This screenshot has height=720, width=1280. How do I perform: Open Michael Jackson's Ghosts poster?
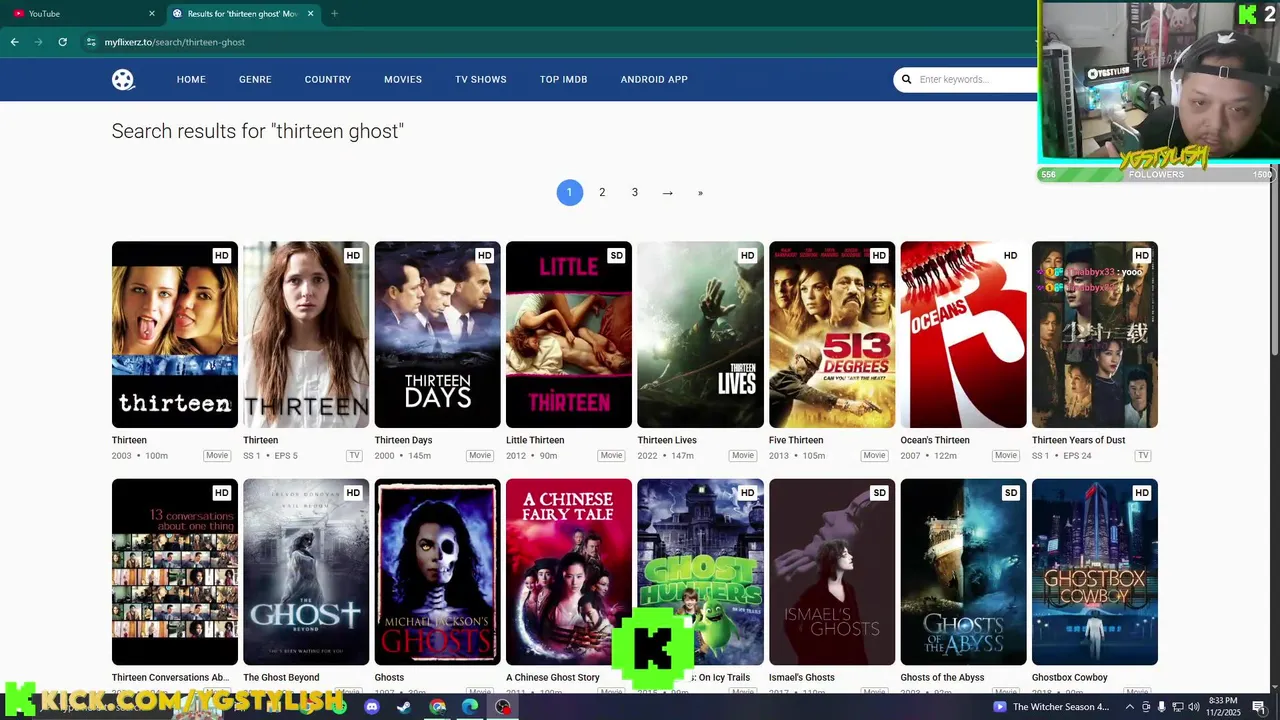point(438,572)
